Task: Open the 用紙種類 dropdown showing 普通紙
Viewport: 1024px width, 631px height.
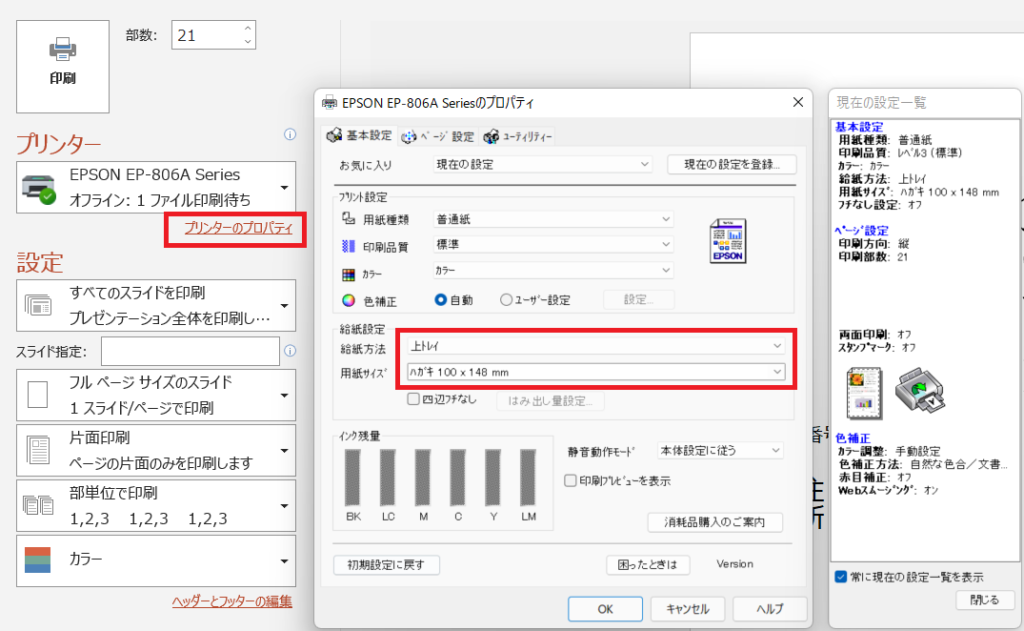Action: 553,218
